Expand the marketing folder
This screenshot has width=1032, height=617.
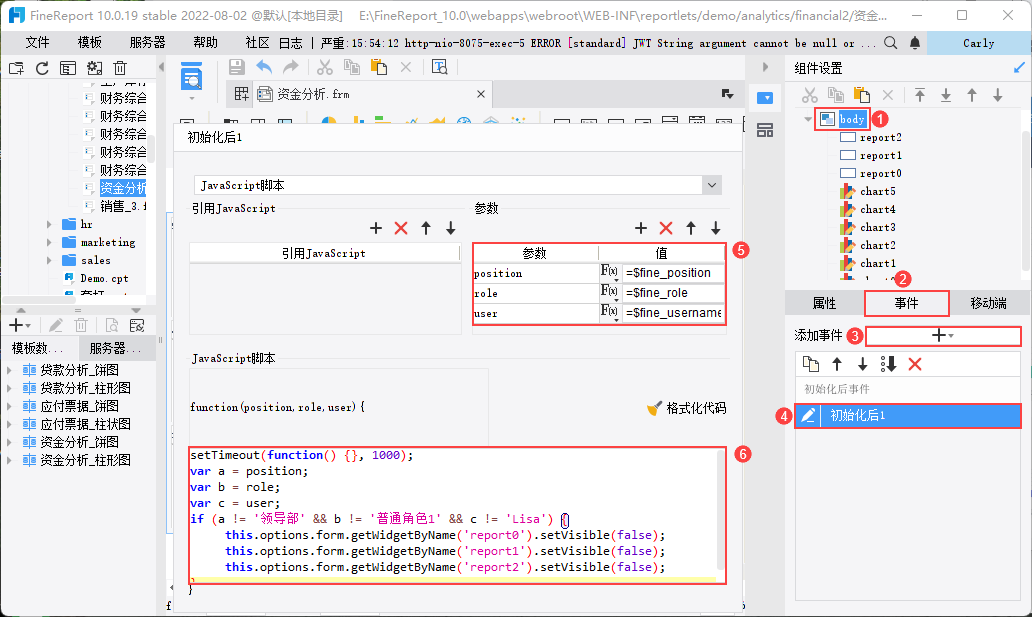[49, 242]
